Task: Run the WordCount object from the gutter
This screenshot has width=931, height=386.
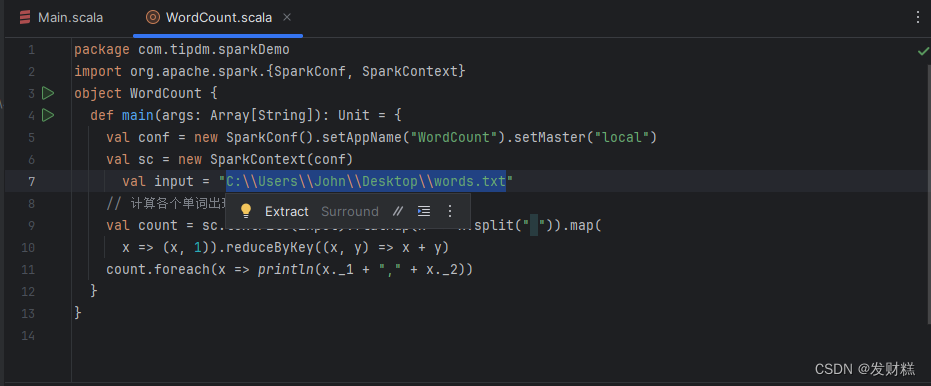Action: tap(48, 93)
